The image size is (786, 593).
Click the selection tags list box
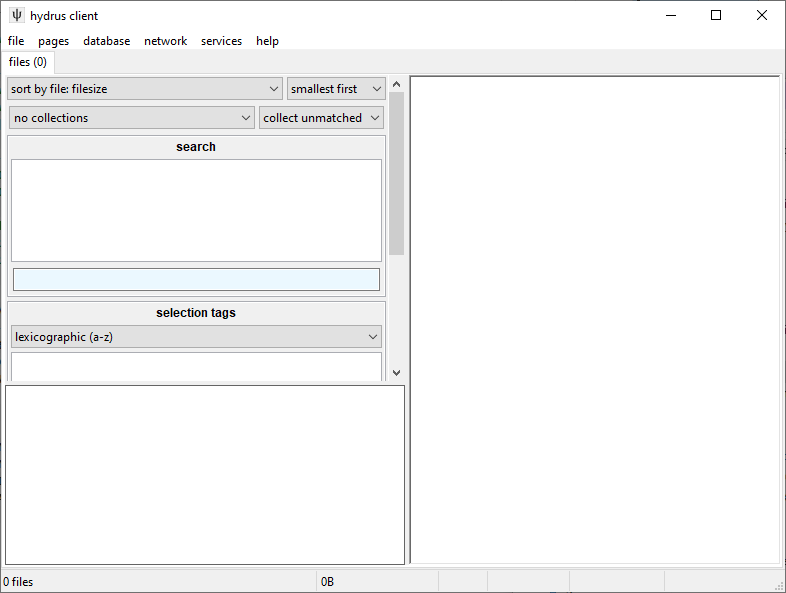pyautogui.click(x=196, y=367)
